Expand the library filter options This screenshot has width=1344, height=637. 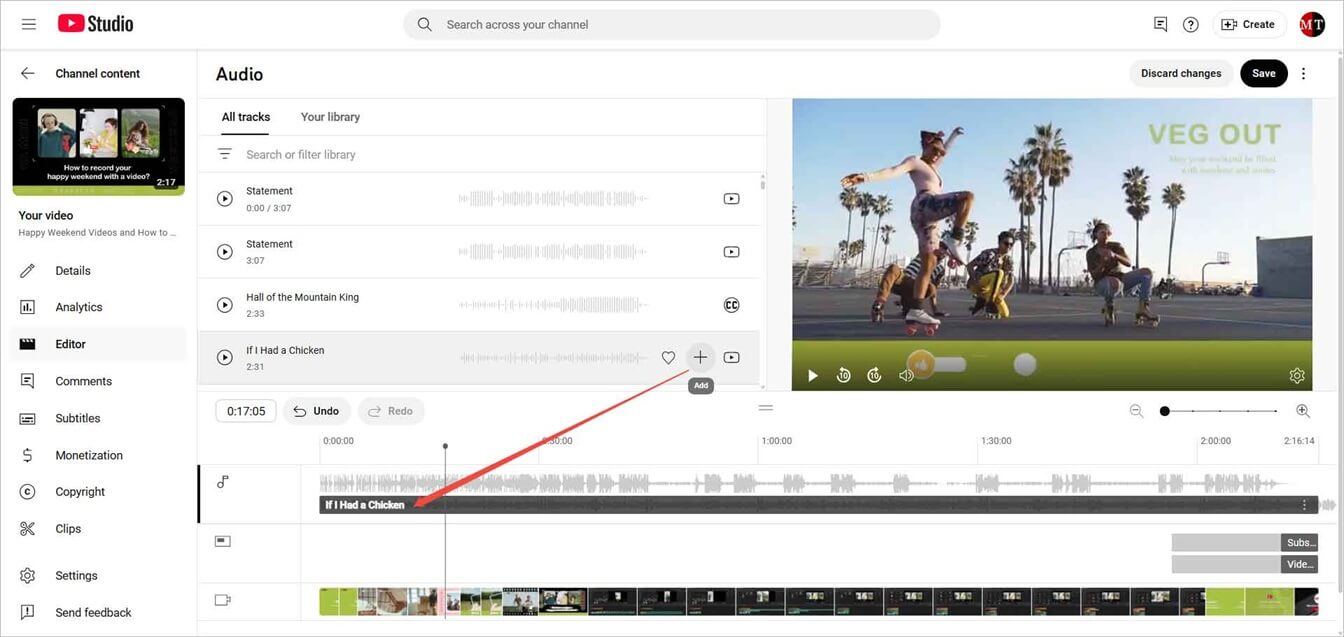pyautogui.click(x=221, y=154)
